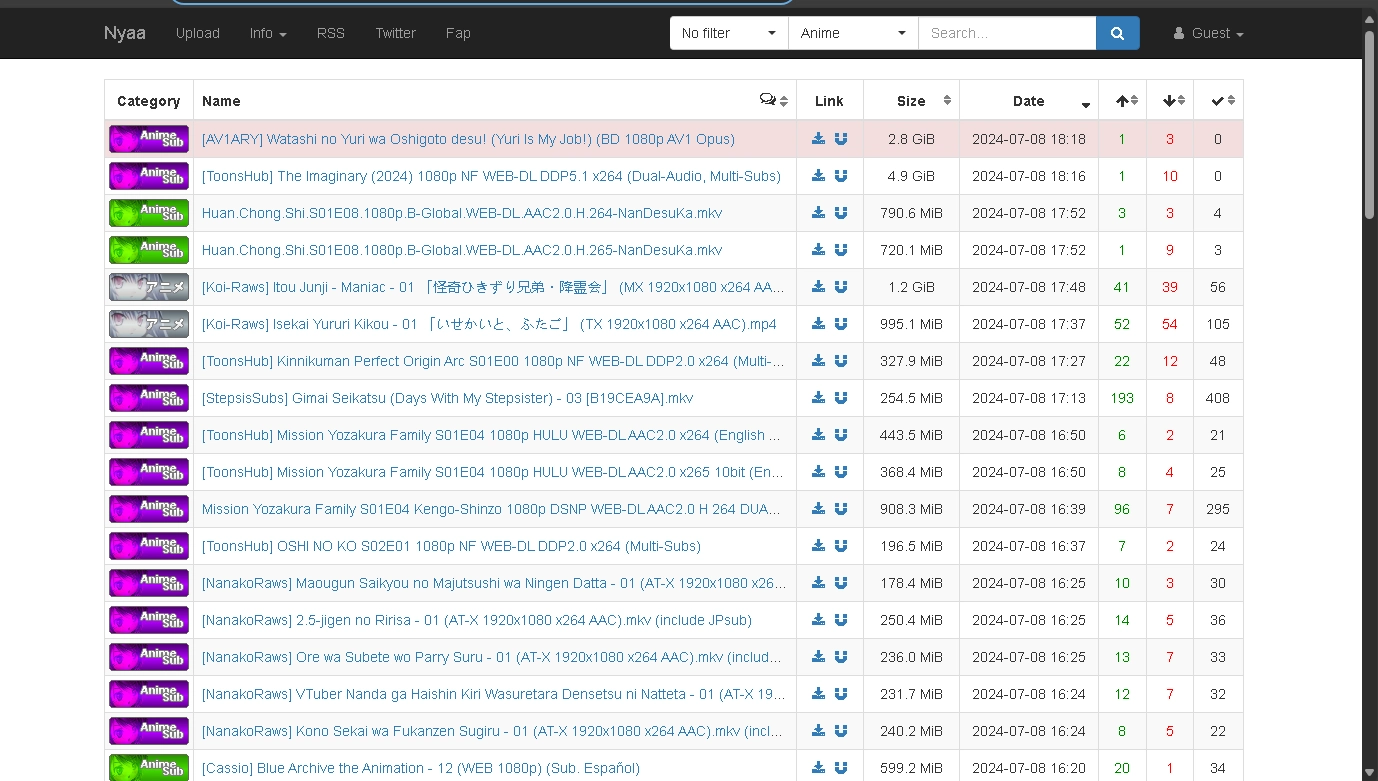Open magnet link for Maougun Saikyou no Majutsushi
1378x781 pixels.
[x=841, y=583]
